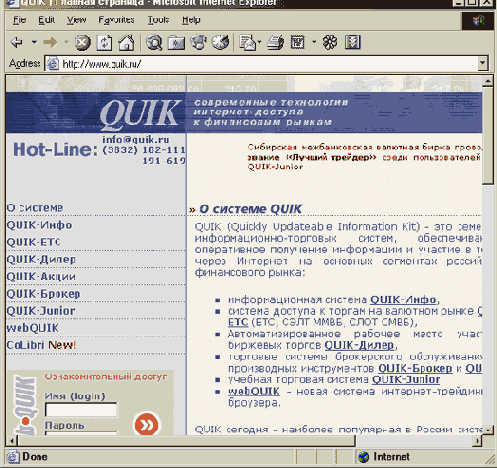The width and height of the screenshot is (497, 468).
Task: Open Favorites folder toolbar icon
Action: pos(176,43)
